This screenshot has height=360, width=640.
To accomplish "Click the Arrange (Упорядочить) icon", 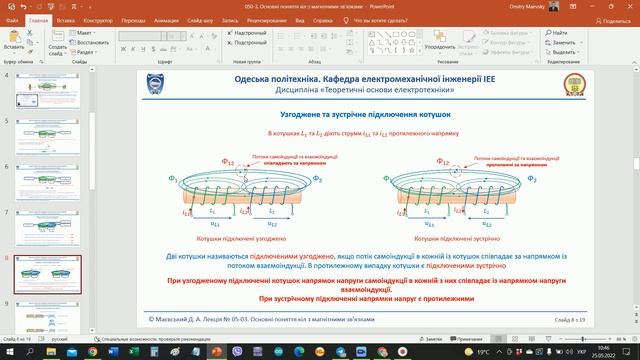I will (x=440, y=37).
